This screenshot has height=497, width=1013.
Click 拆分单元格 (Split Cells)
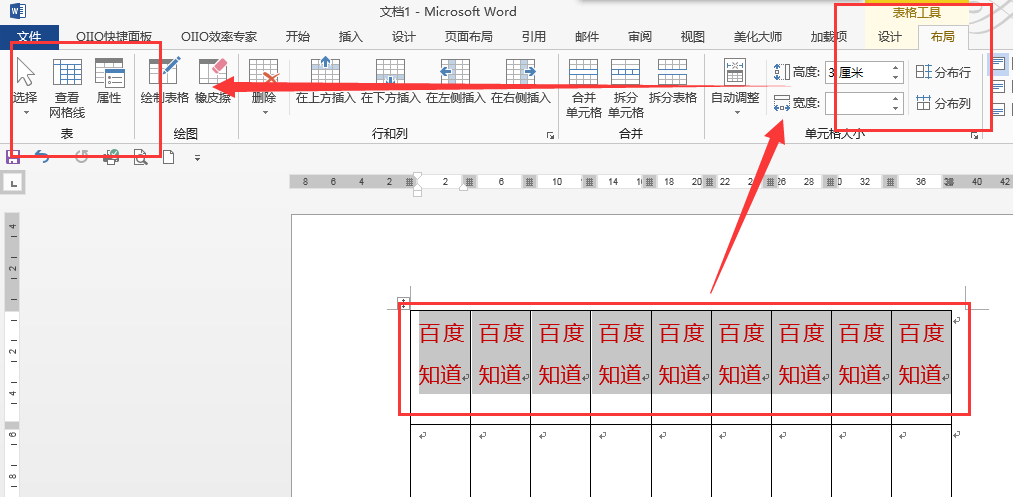click(625, 88)
